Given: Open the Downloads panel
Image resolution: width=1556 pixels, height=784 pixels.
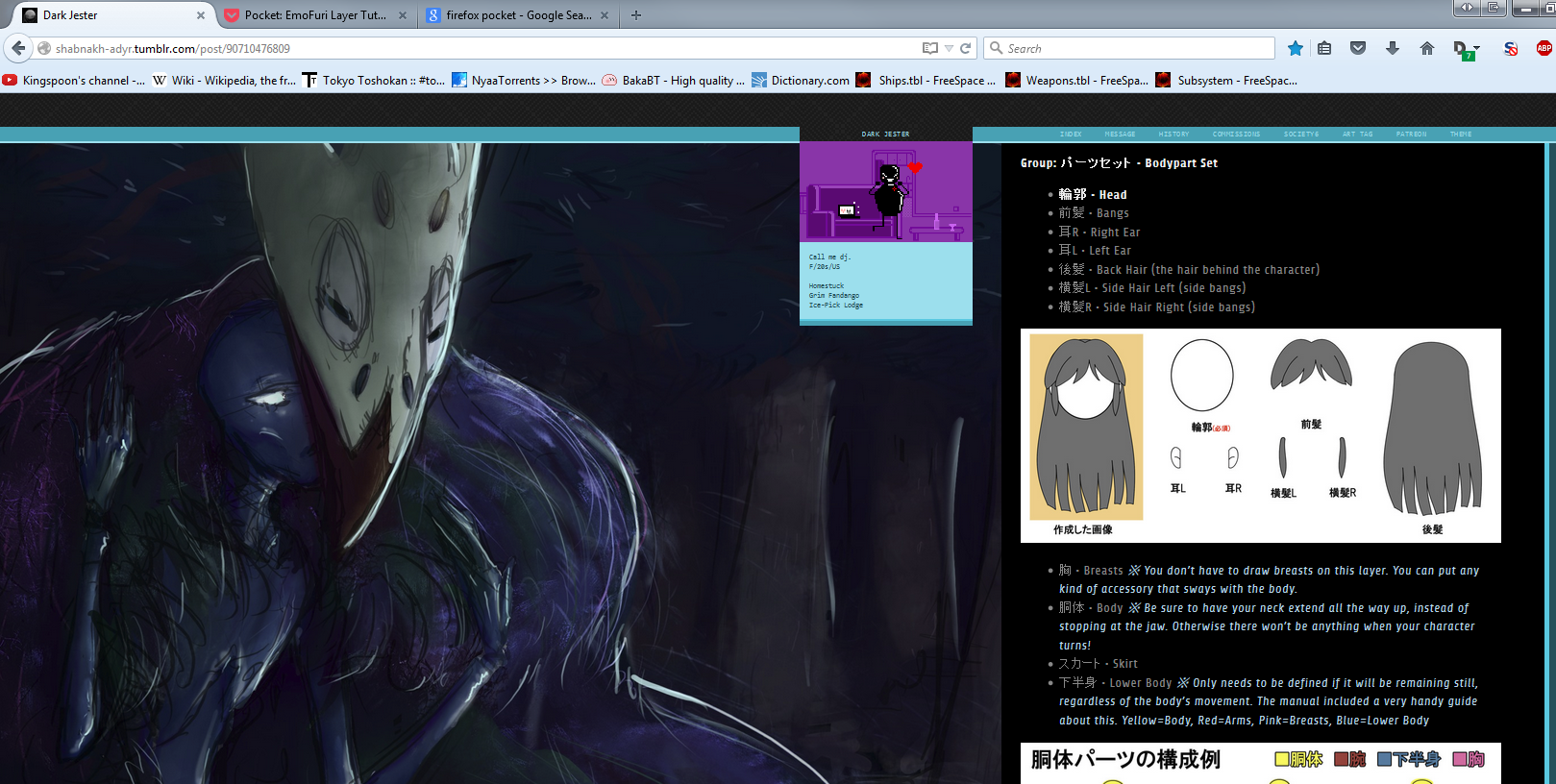Looking at the screenshot, I should (x=1392, y=48).
